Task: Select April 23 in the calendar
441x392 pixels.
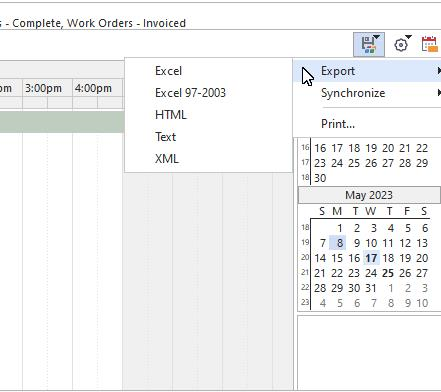Action: click(x=320, y=163)
